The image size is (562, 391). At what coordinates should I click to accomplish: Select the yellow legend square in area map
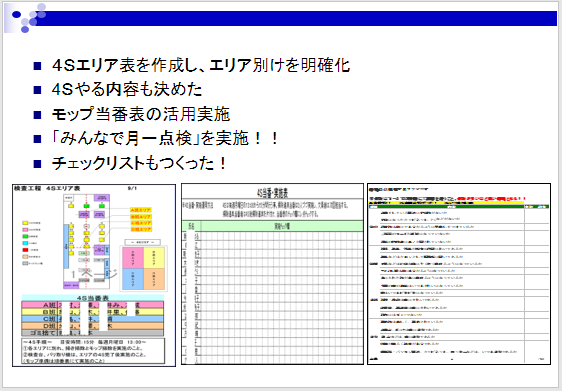[25, 223]
